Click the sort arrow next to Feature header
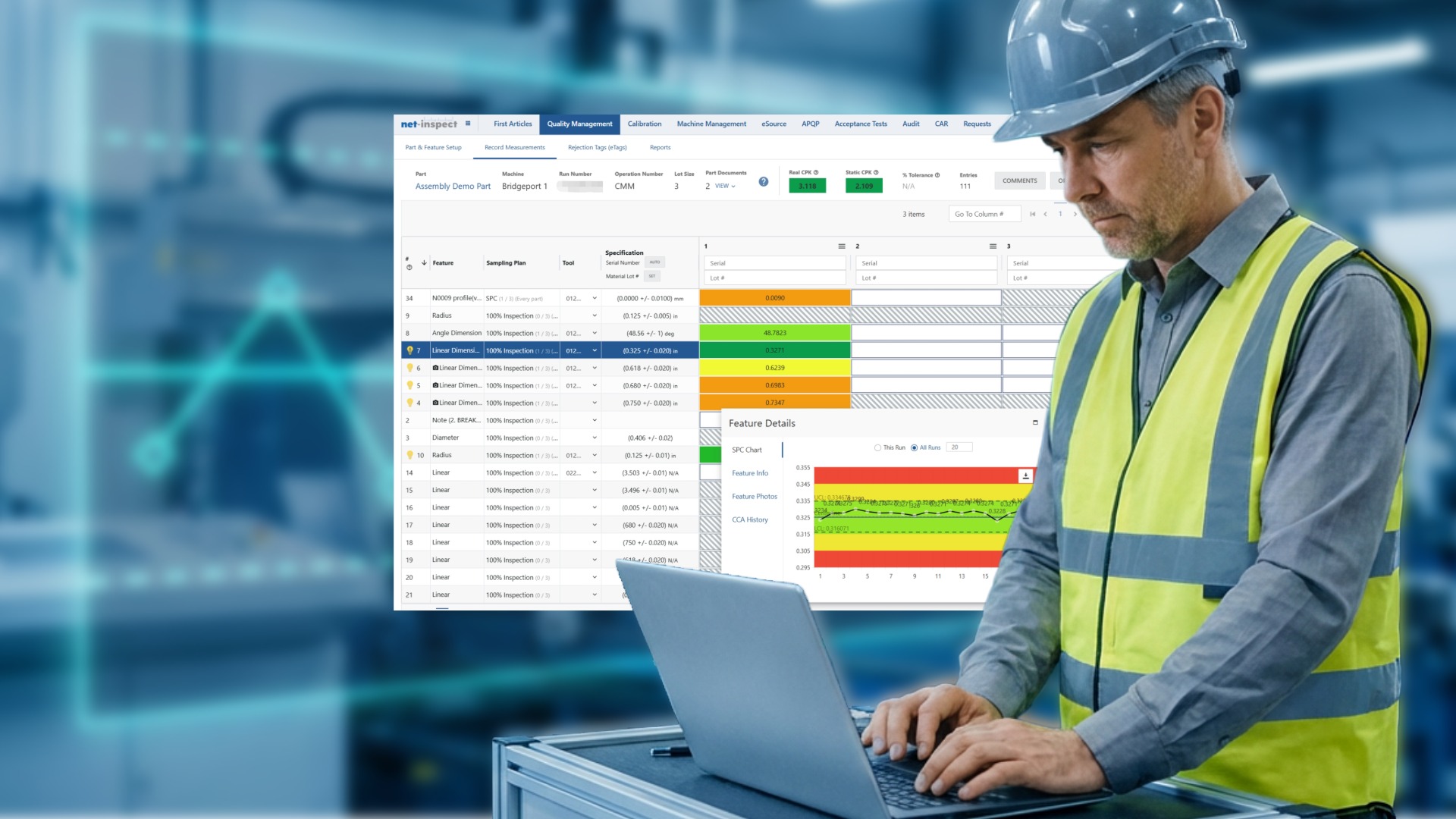This screenshot has height=819, width=1456. [424, 263]
